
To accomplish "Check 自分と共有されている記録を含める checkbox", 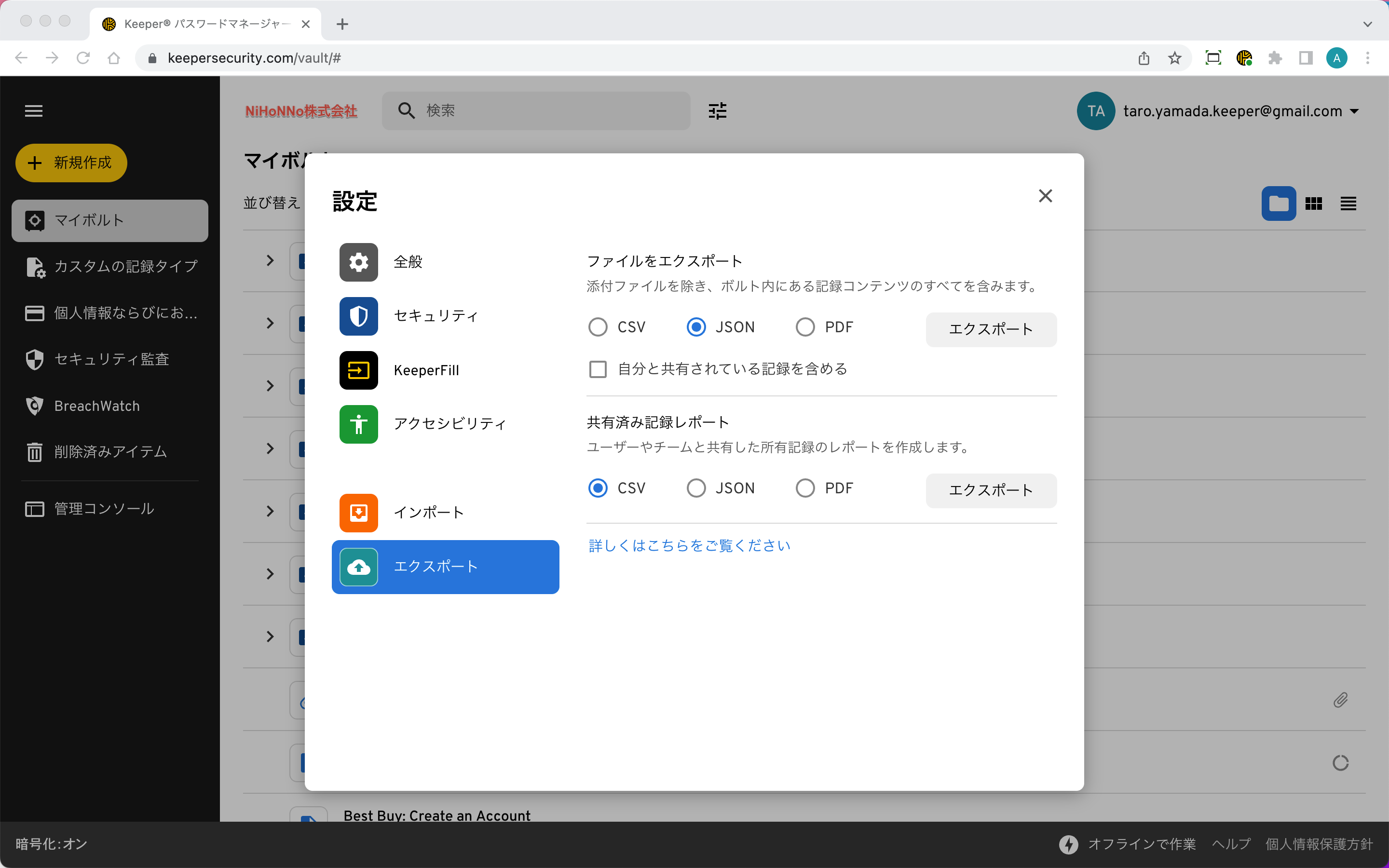I will pyautogui.click(x=598, y=369).
